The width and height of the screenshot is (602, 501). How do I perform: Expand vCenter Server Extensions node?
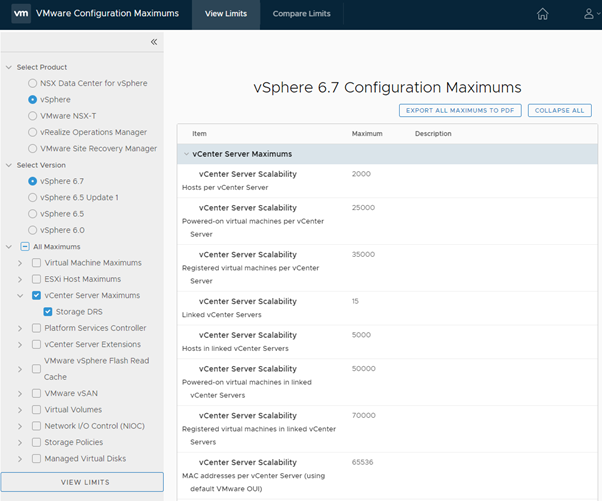pyautogui.click(x=20, y=345)
